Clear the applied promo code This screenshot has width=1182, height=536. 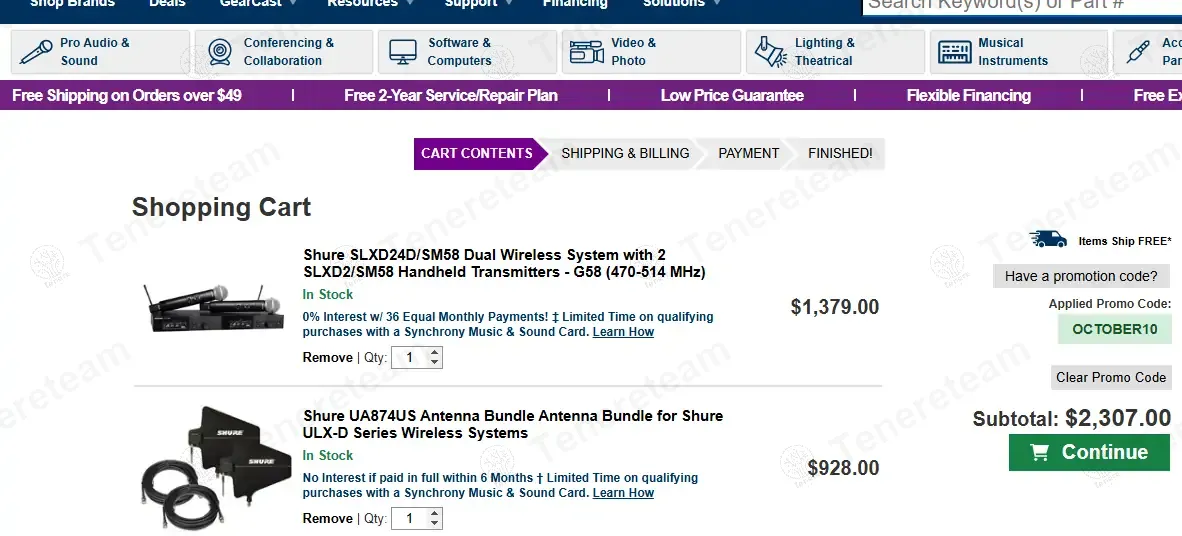coord(1111,377)
